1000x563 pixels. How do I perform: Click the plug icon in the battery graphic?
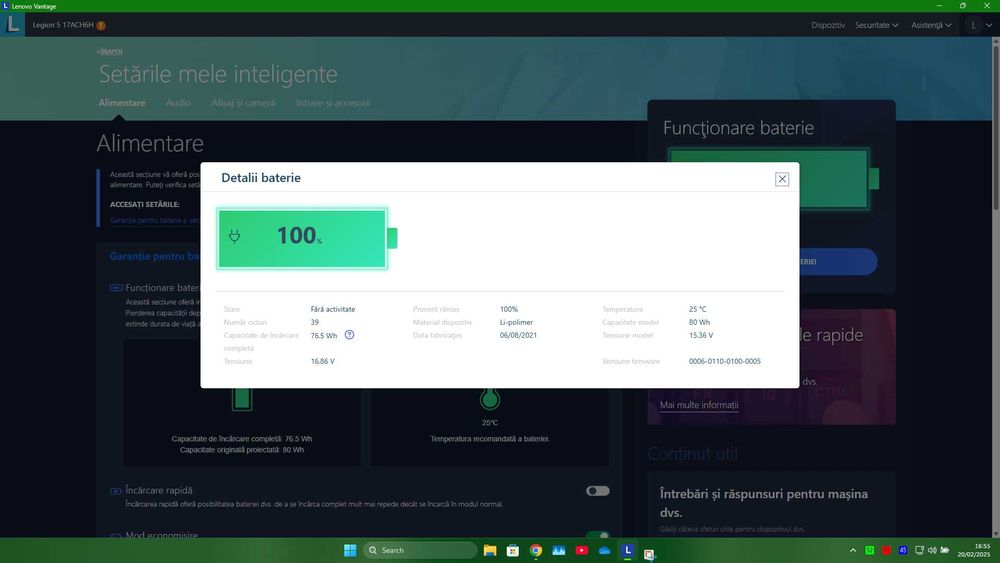point(235,237)
